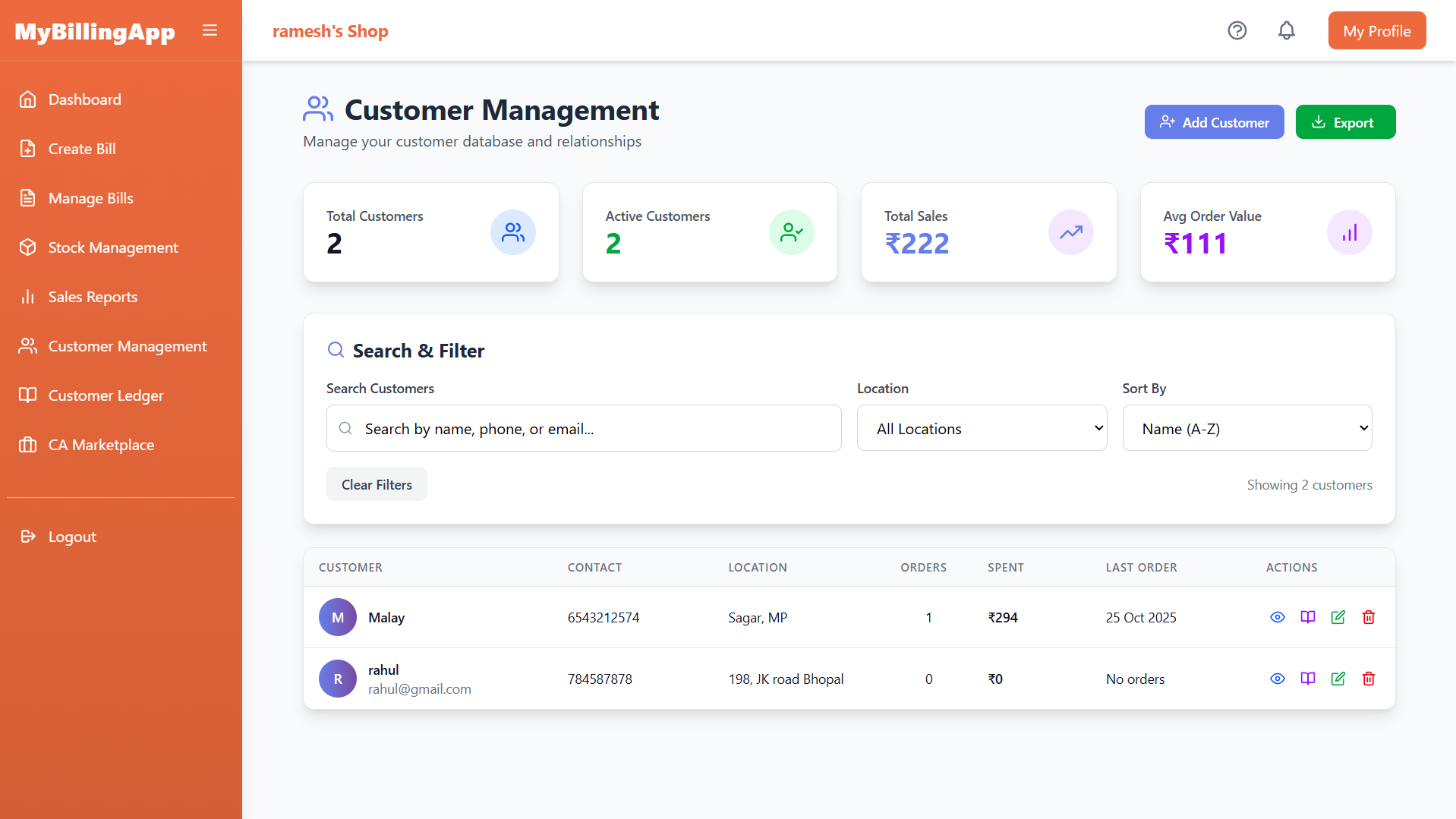1456x819 pixels.
Task: Click the customer search input field
Action: point(583,428)
